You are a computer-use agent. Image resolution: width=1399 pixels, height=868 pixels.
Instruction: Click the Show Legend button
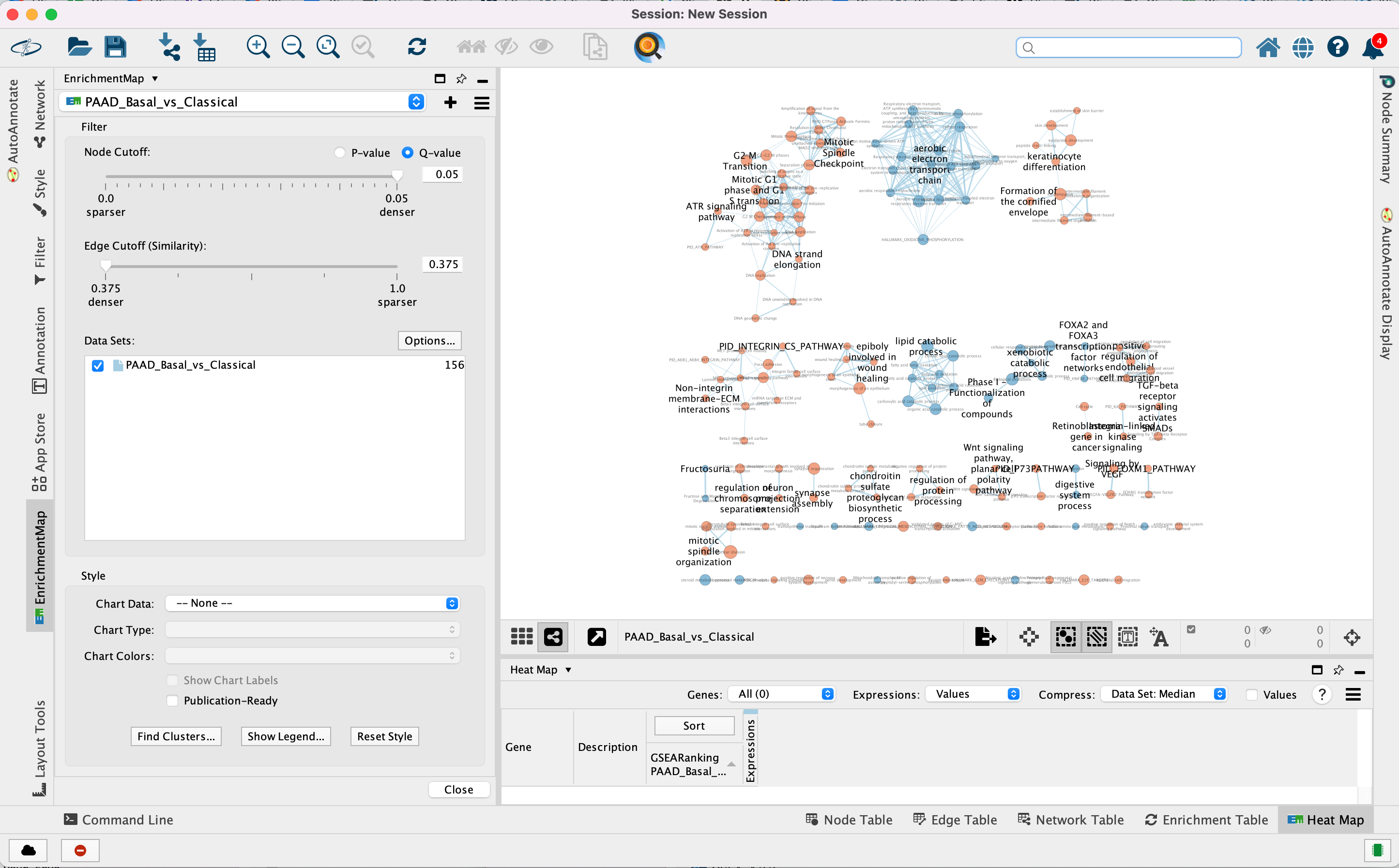point(286,736)
